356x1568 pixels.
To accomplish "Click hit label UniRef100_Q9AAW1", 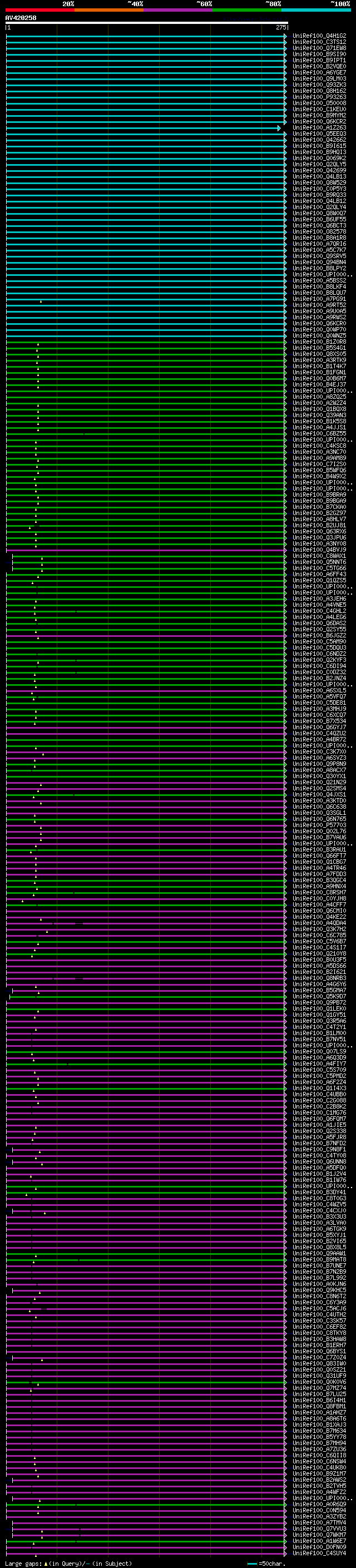I will pyautogui.click(x=319, y=1254).
